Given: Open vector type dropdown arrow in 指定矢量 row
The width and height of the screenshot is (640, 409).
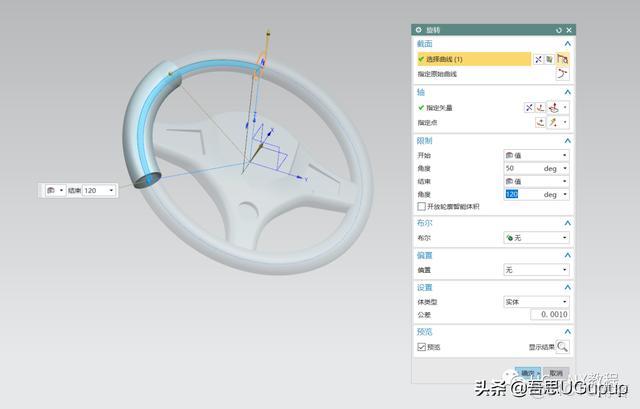Looking at the screenshot, I should point(565,108).
